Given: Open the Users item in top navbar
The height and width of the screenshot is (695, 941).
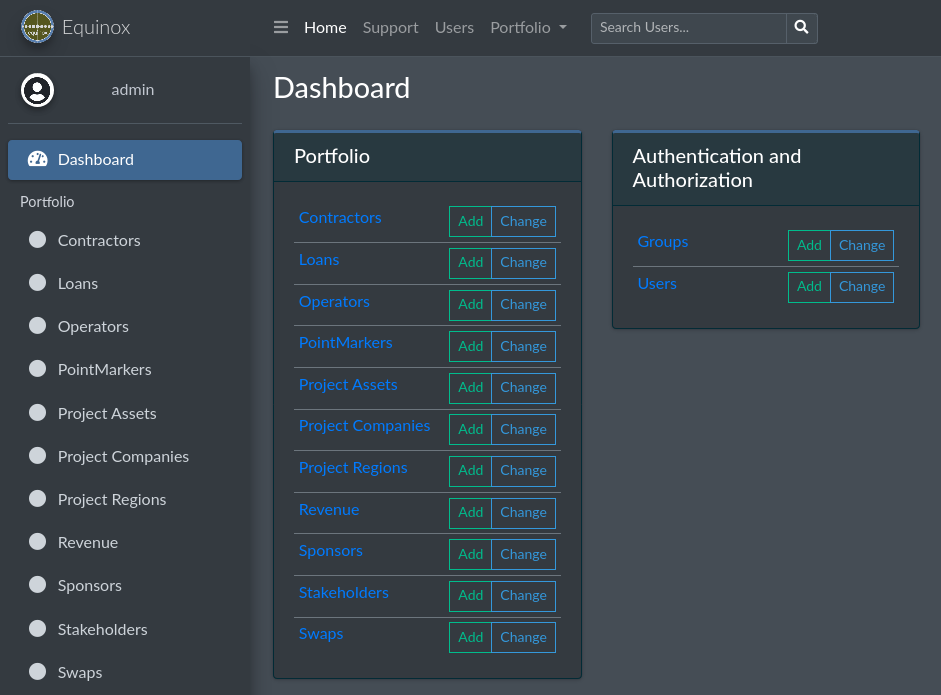Looking at the screenshot, I should [454, 28].
